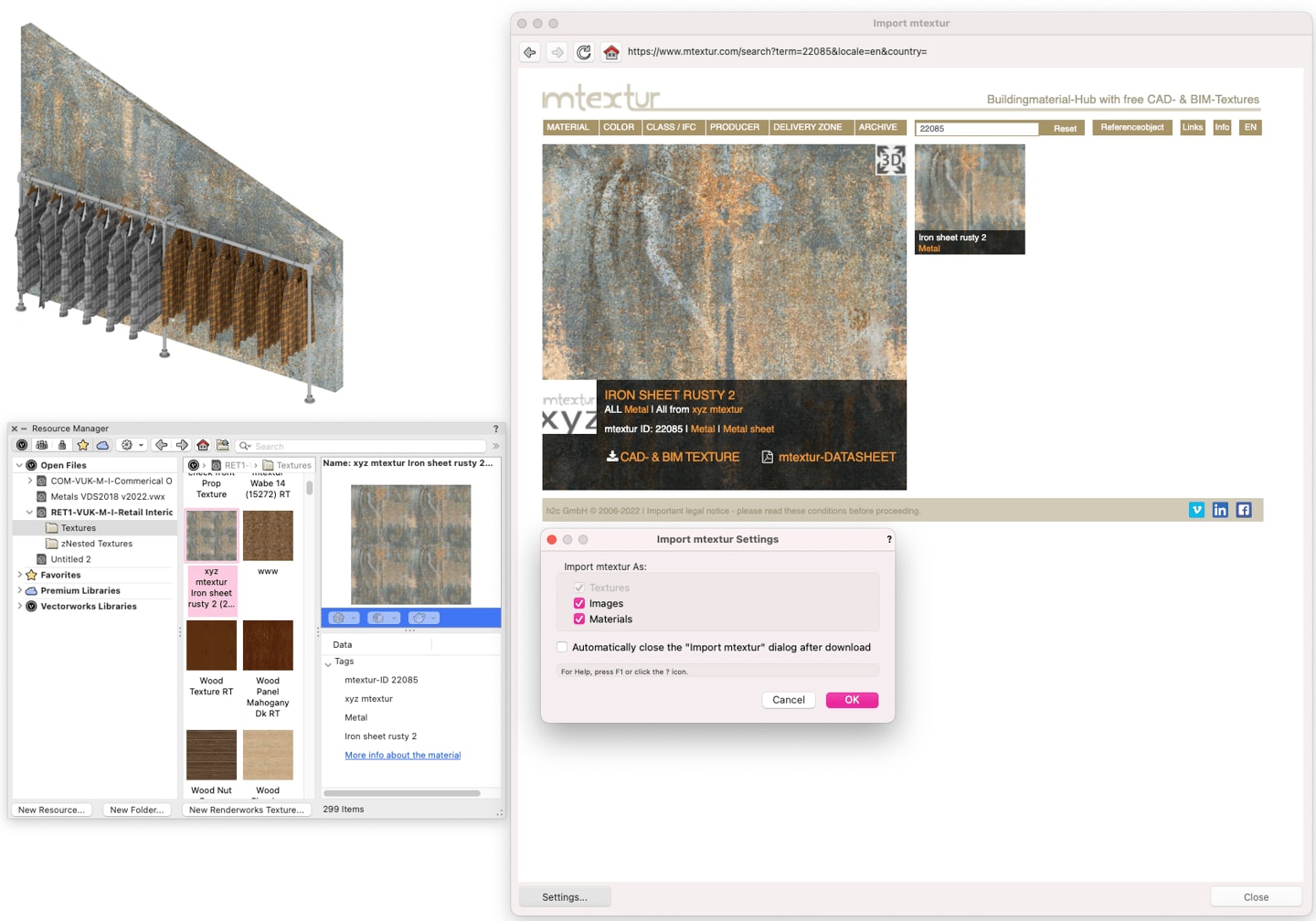Enable automatically close dialog after download

pos(562,647)
